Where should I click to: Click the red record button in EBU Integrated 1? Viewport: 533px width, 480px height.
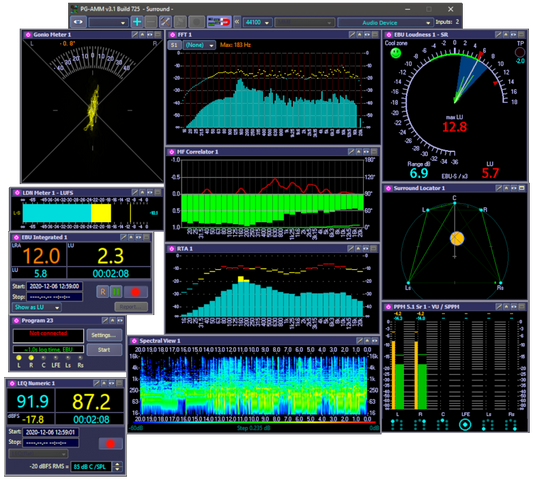click(136, 292)
